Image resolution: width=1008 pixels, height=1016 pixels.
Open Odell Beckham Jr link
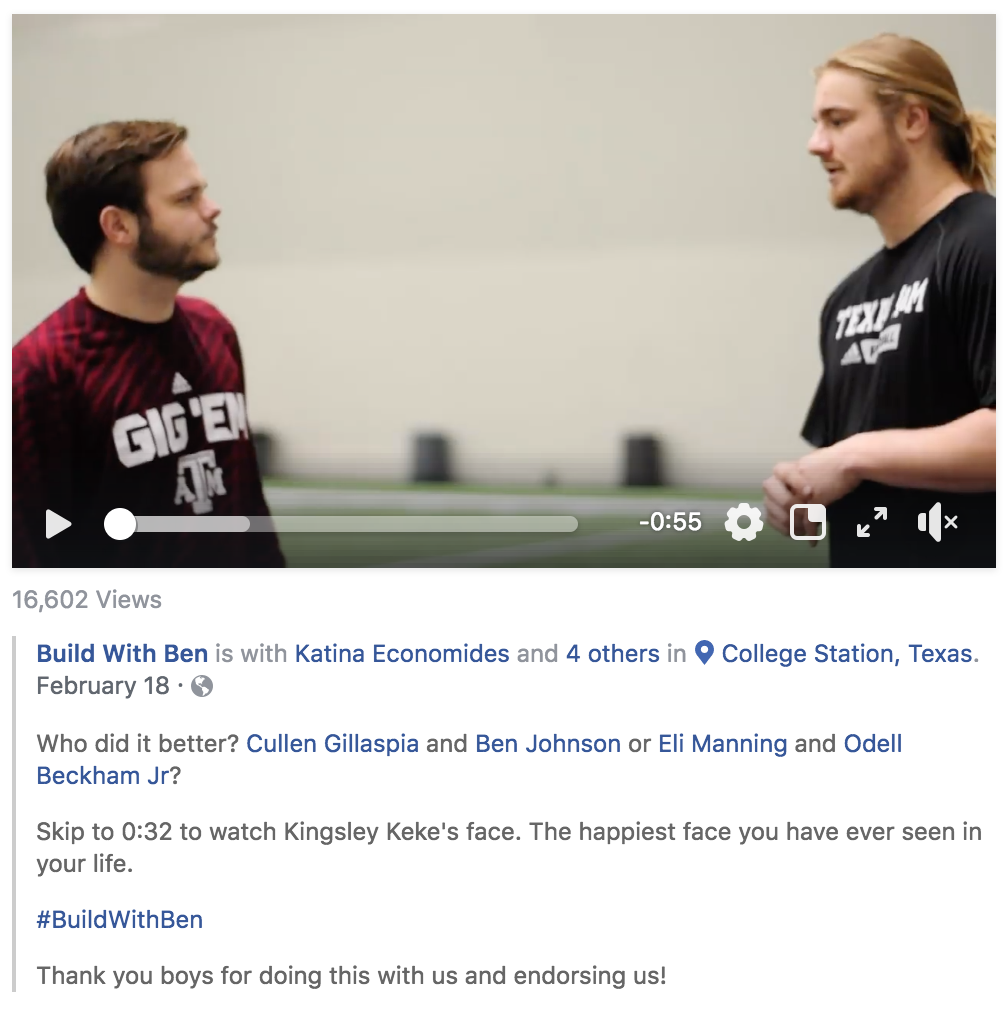469,759
